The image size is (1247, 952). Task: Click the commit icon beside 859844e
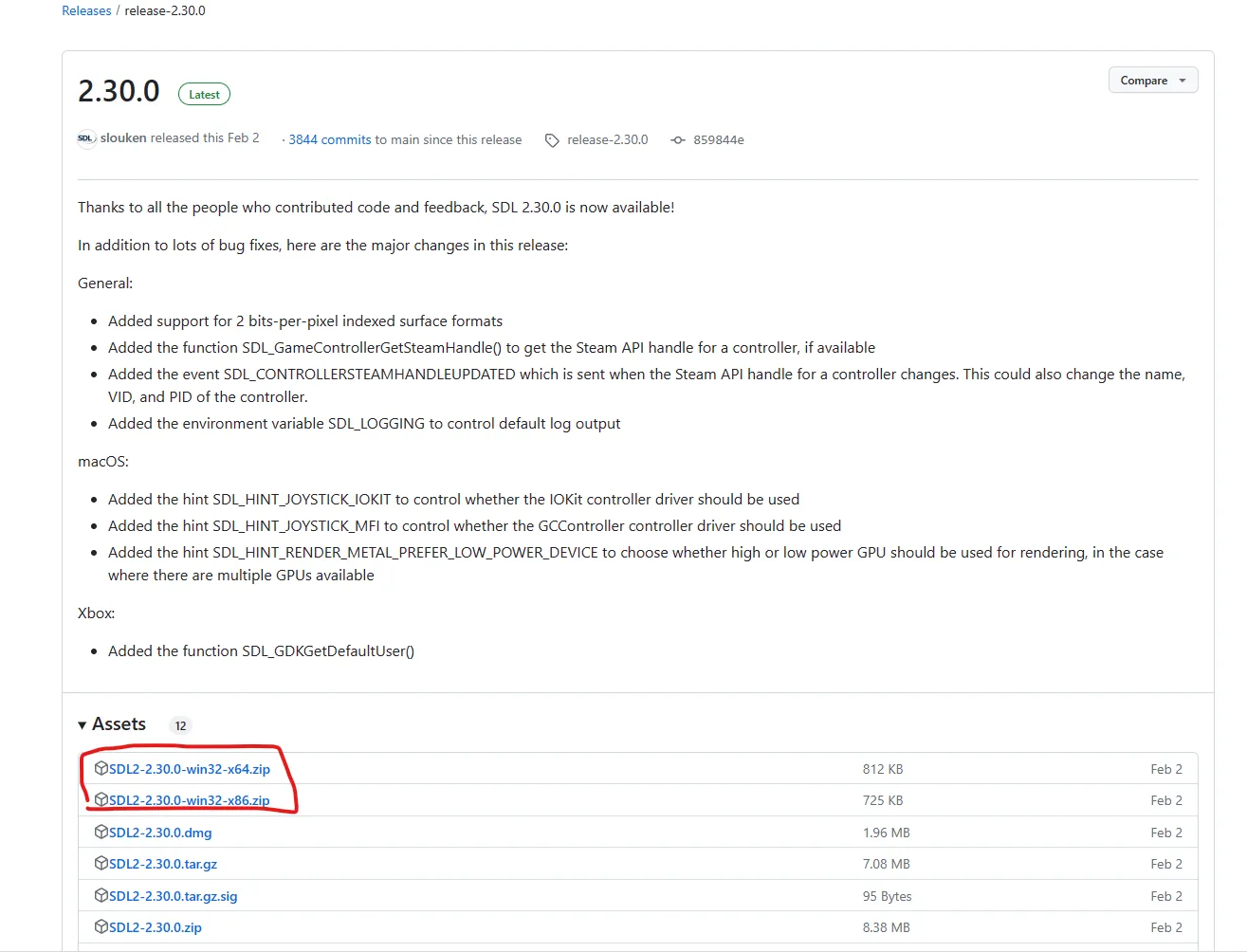(x=678, y=140)
